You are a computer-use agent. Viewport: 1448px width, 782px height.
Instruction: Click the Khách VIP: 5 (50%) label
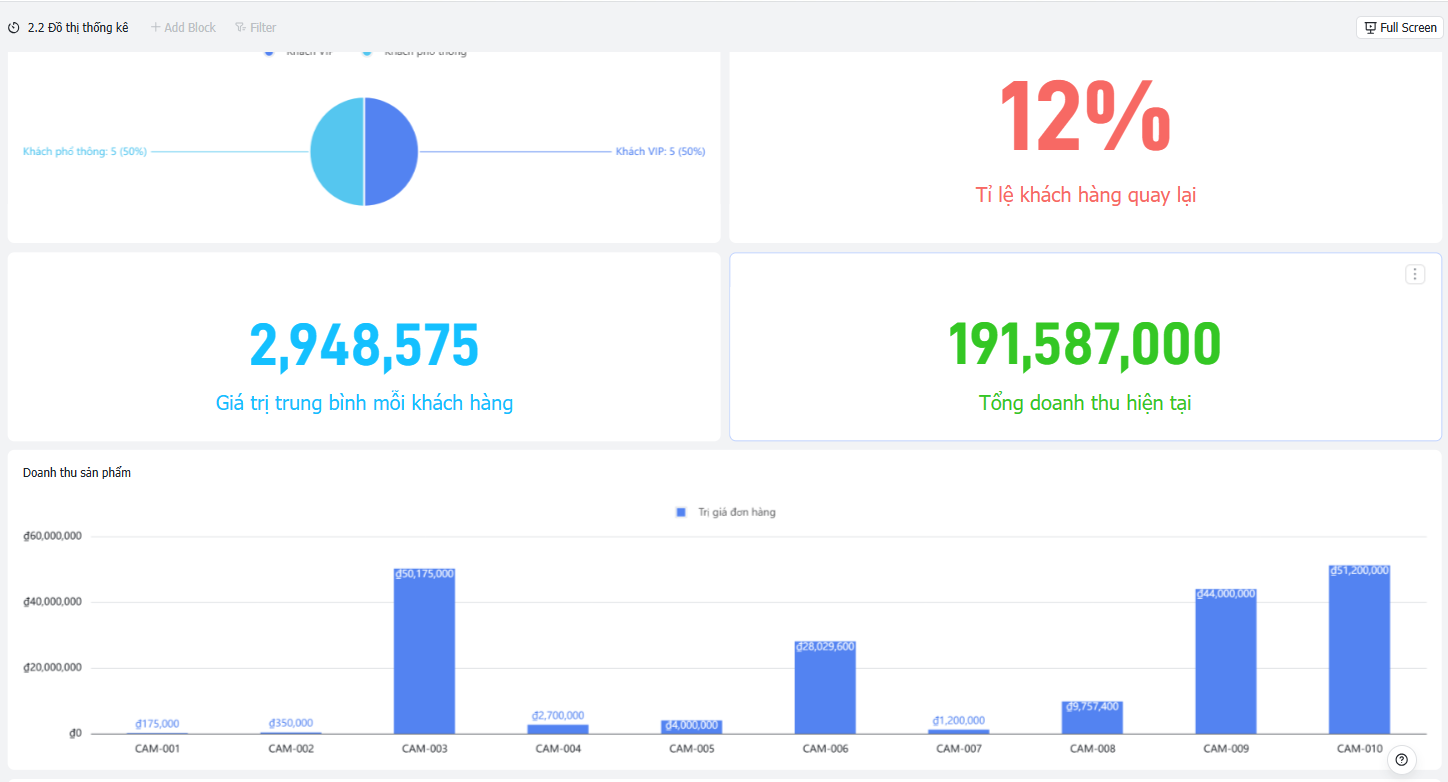661,152
